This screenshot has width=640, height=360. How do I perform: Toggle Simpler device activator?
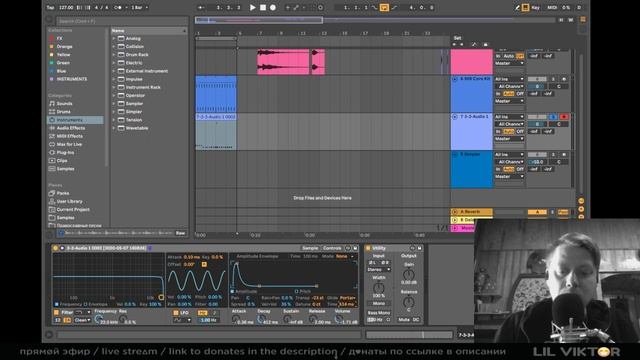tap(55, 248)
